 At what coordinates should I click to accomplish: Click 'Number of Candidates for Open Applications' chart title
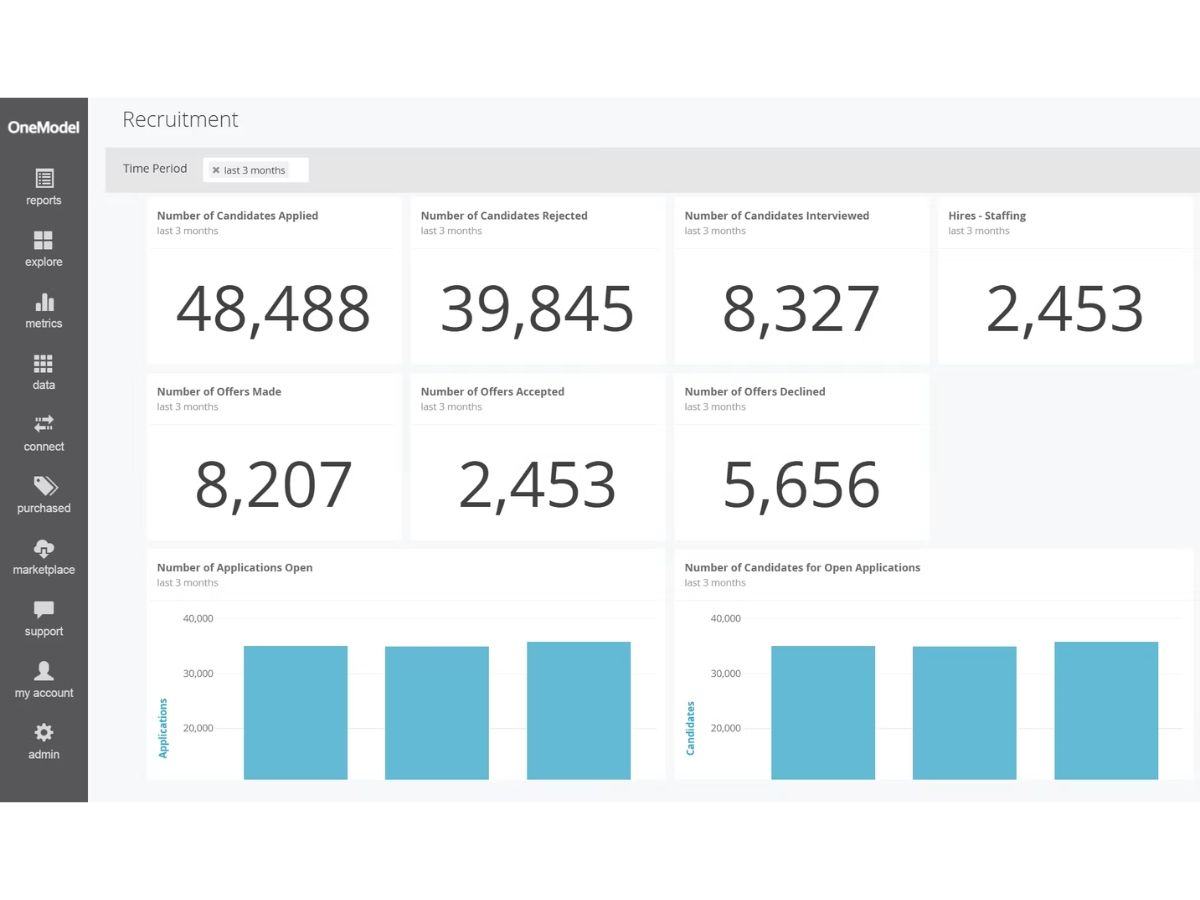(802, 568)
